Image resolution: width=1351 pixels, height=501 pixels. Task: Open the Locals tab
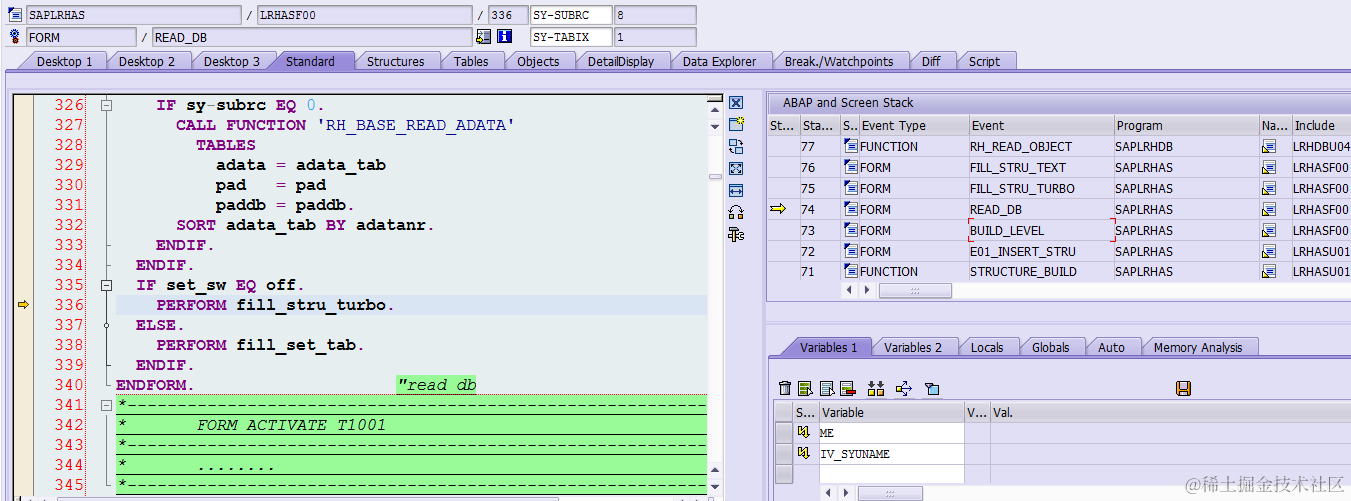point(987,348)
